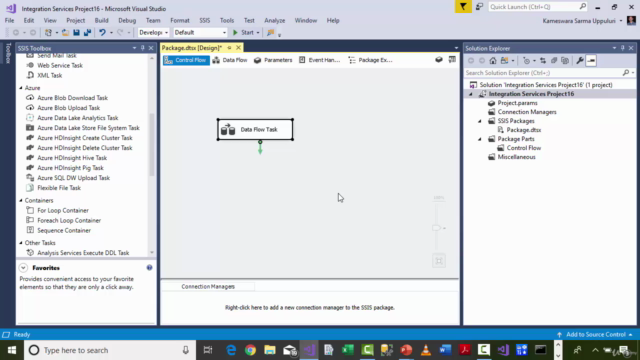Collapse the Azure toolbox group
Viewport: 640px width, 360px height.
coord(21,88)
